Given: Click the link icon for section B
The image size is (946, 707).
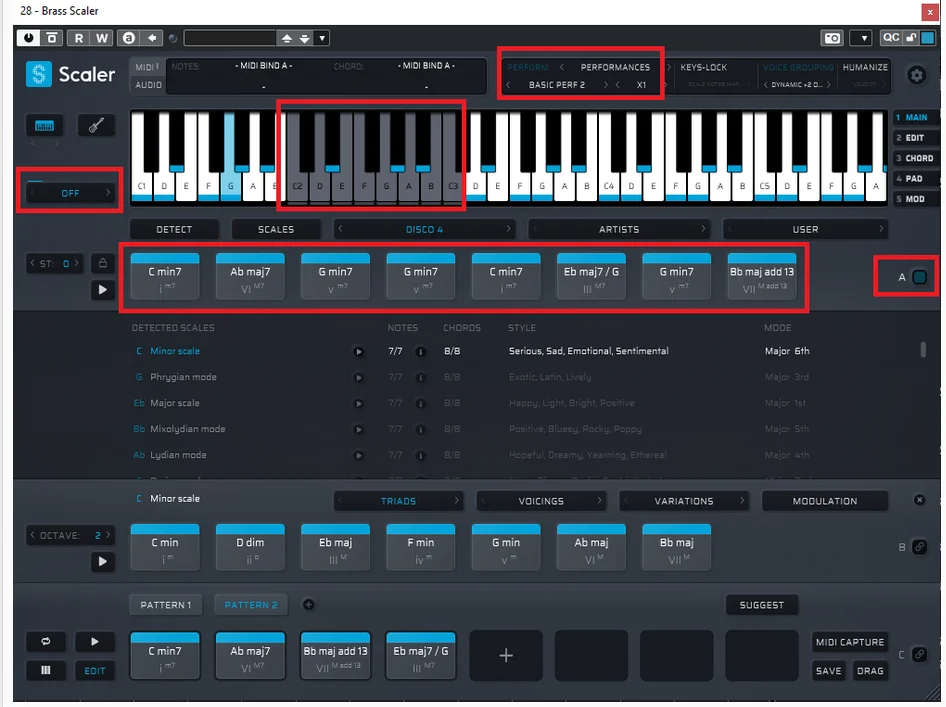Looking at the screenshot, I should (x=919, y=547).
